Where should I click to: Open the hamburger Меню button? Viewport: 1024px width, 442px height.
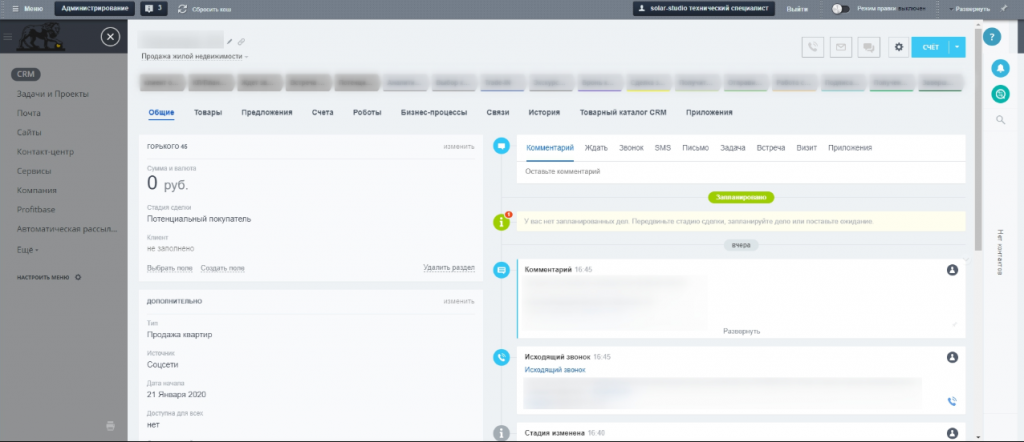(27, 9)
